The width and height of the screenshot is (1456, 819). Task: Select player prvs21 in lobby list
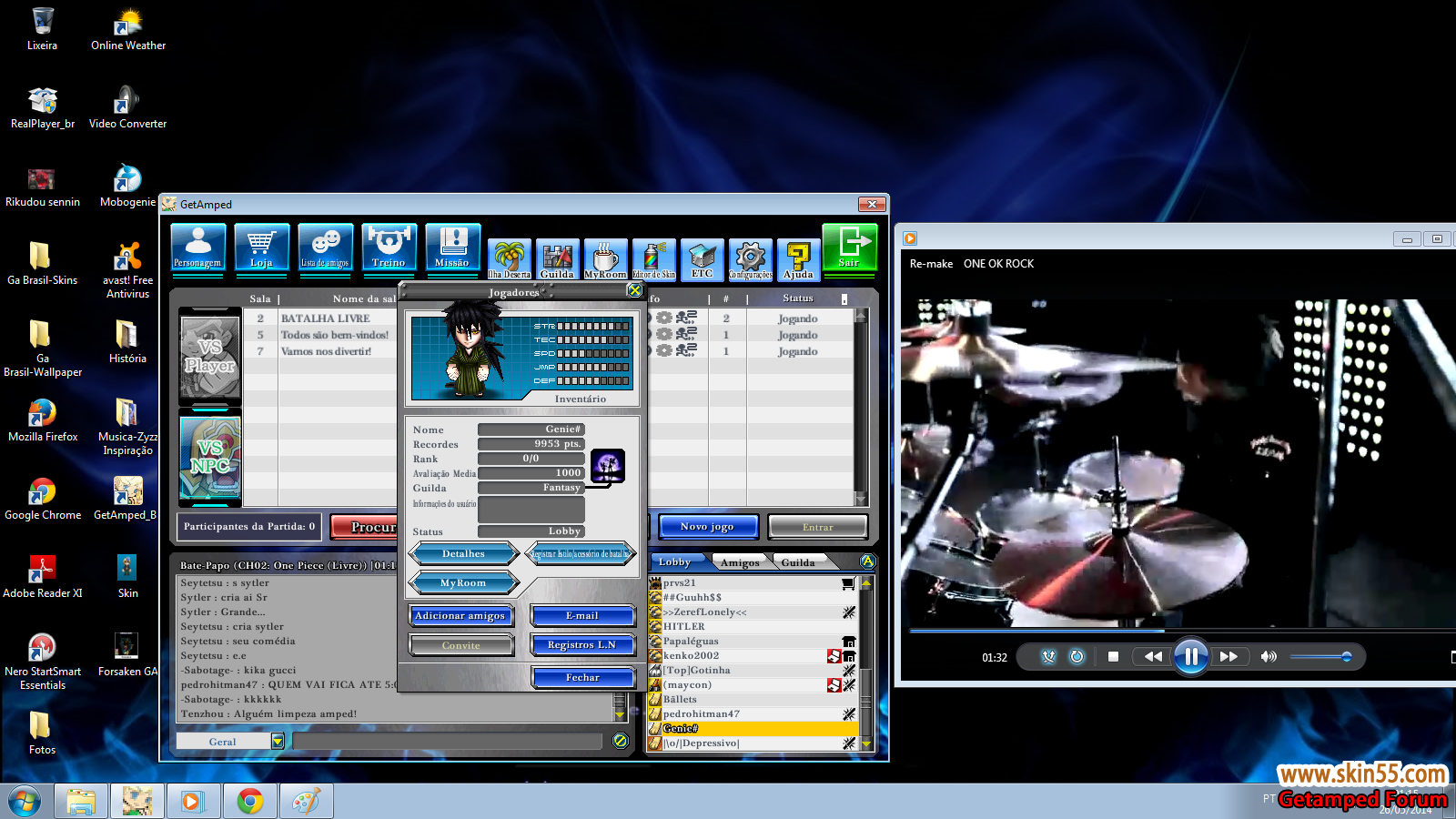click(753, 582)
